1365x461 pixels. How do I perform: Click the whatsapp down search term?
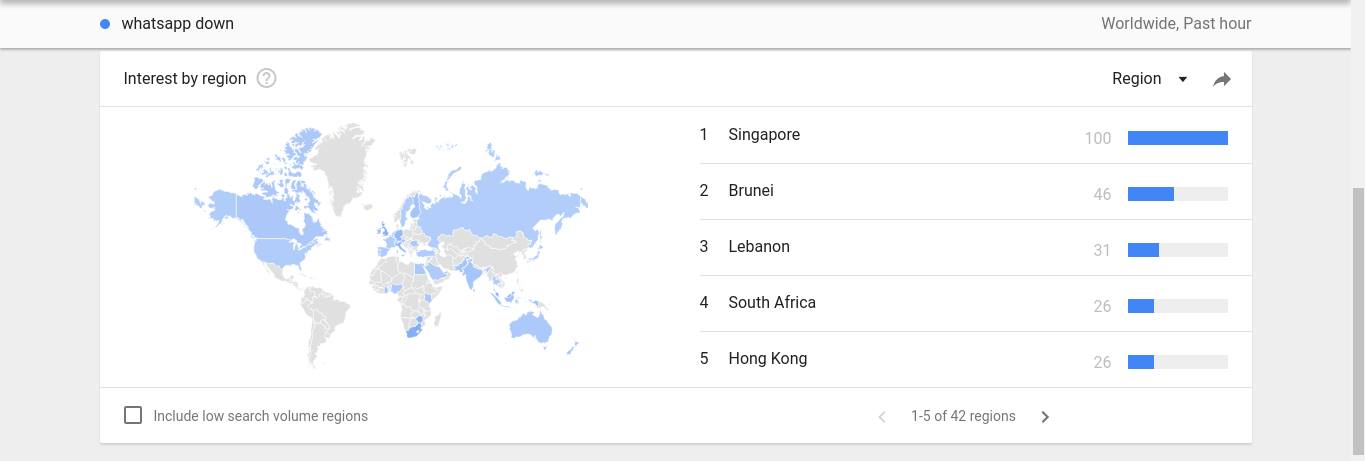(178, 24)
